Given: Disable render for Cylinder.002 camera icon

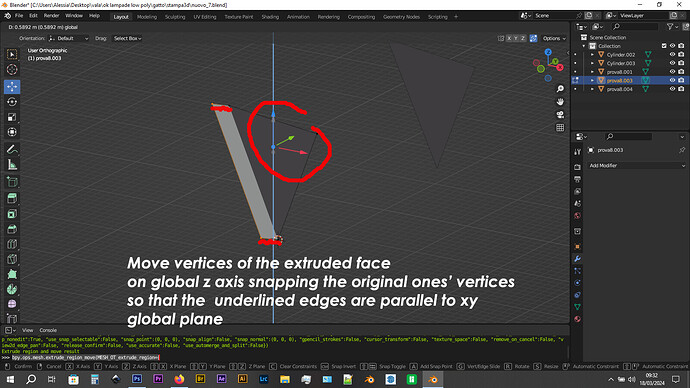Looking at the screenshot, I should tap(681, 55).
